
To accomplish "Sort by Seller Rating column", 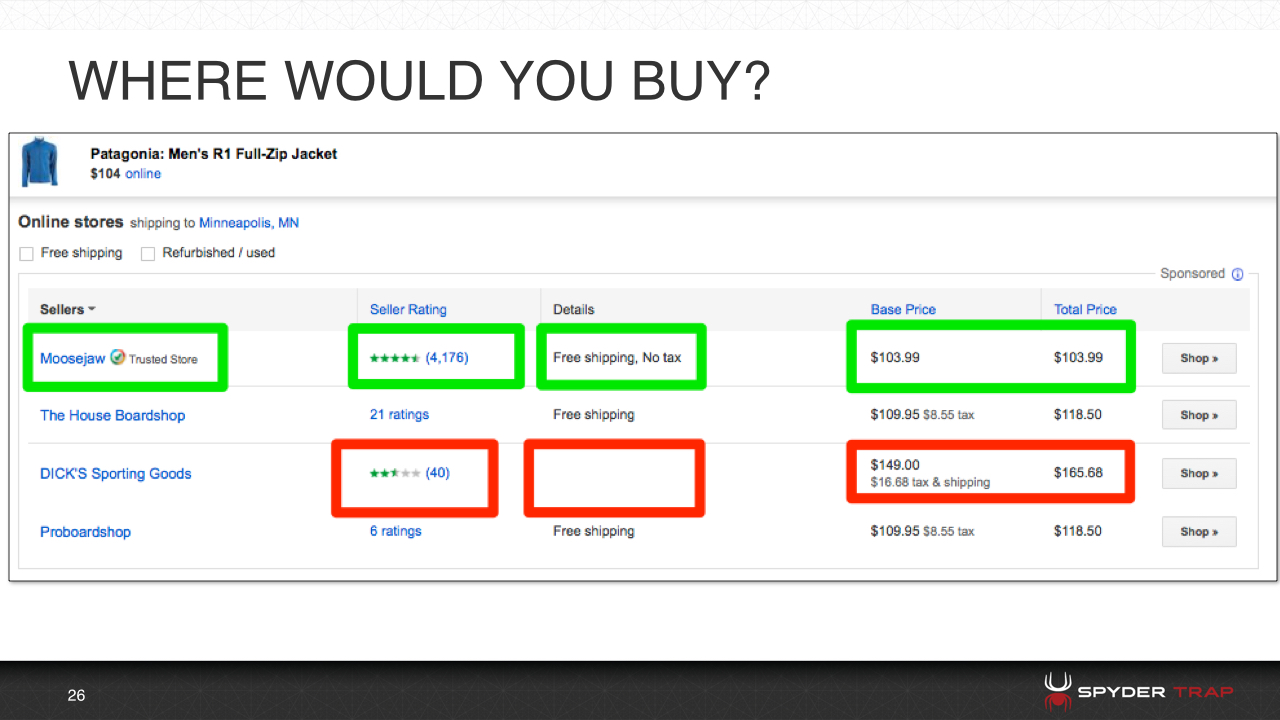I will tap(408, 309).
